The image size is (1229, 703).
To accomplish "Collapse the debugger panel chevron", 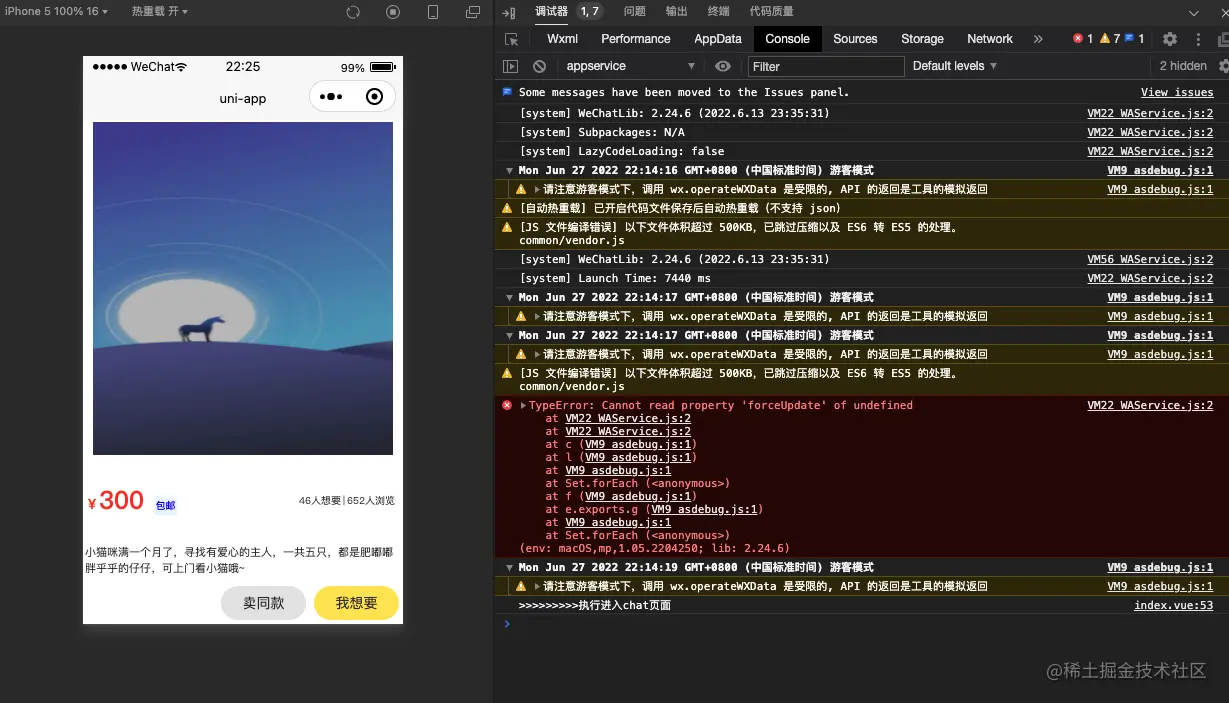I will point(1194,12).
